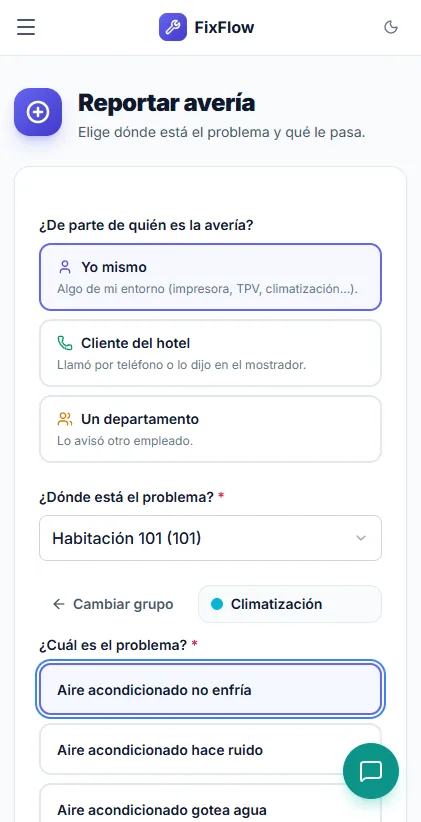
Task: Click the FixFlow brand name
Action: tap(224, 27)
